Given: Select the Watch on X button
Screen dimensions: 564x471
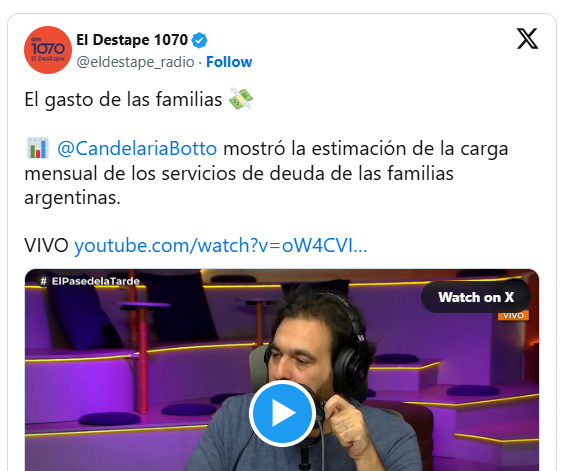Looking at the screenshot, I should [476, 297].
